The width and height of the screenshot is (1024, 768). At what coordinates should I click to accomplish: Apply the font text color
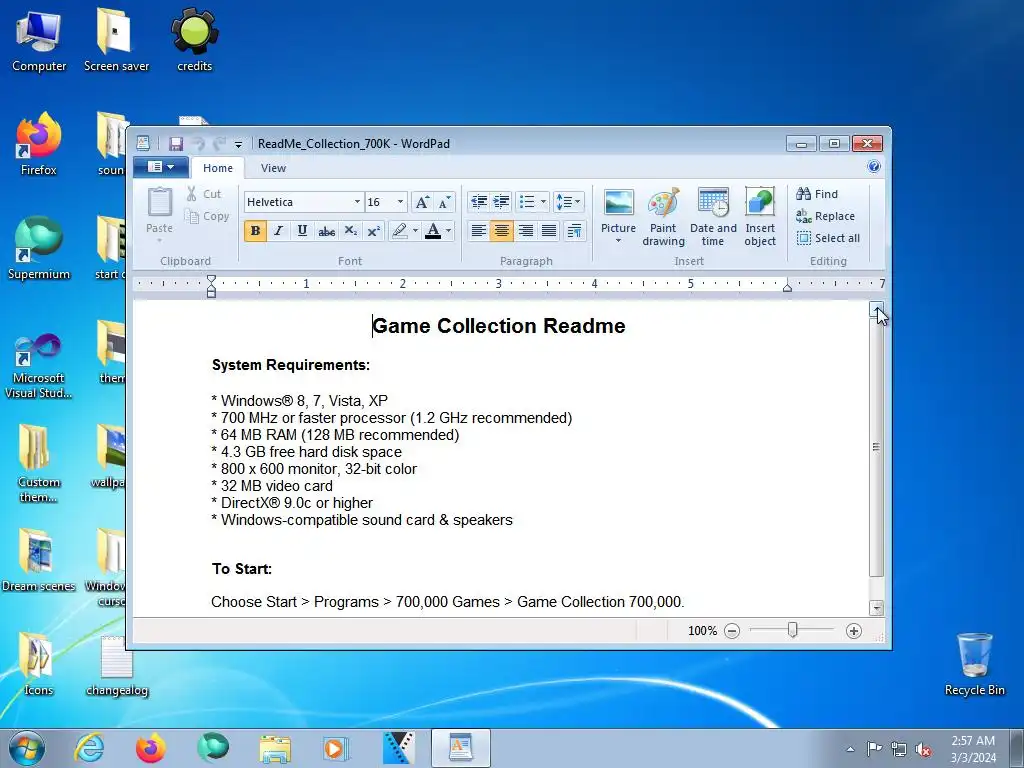(432, 231)
